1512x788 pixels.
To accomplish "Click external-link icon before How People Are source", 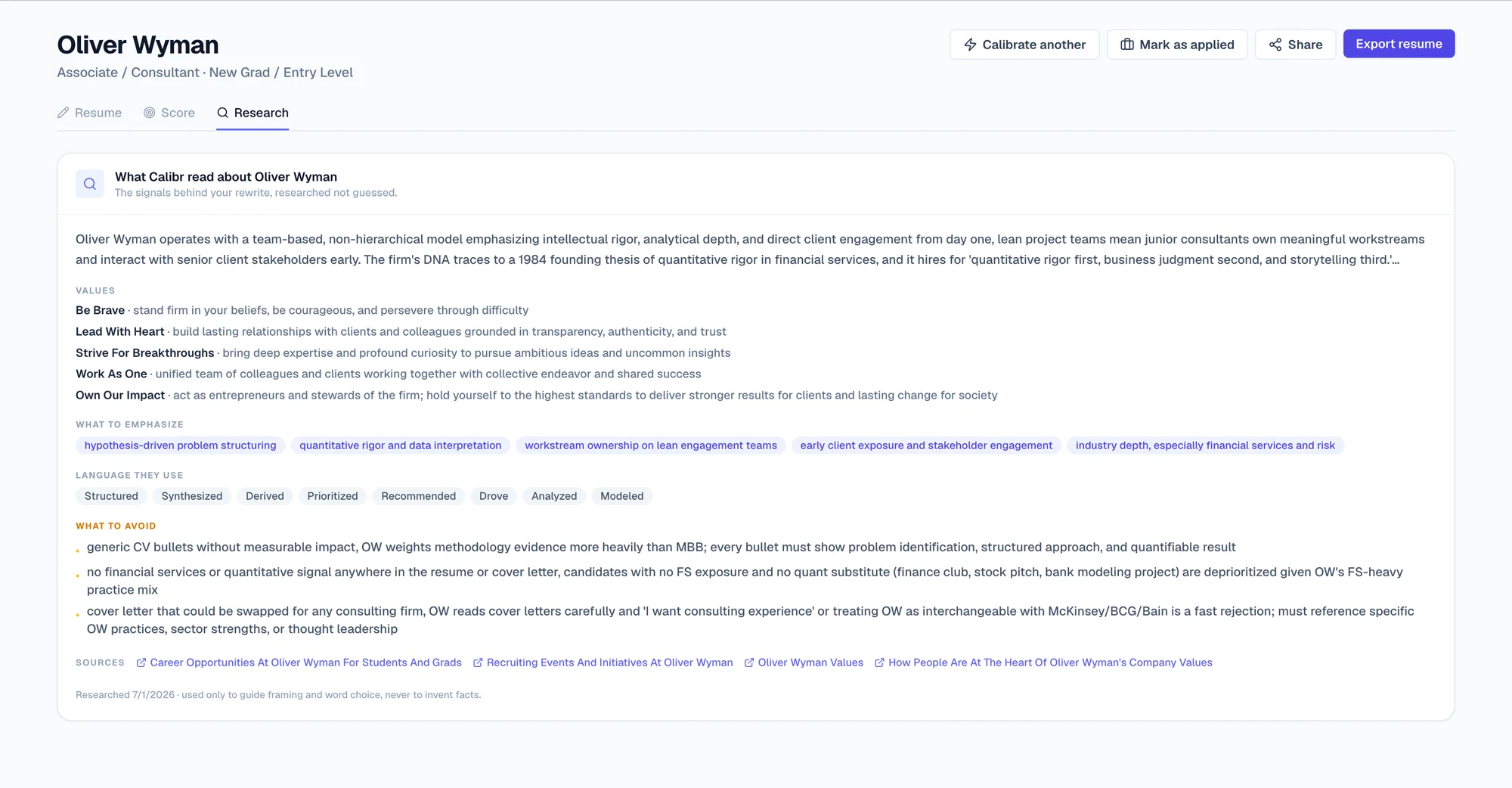I will [880, 662].
